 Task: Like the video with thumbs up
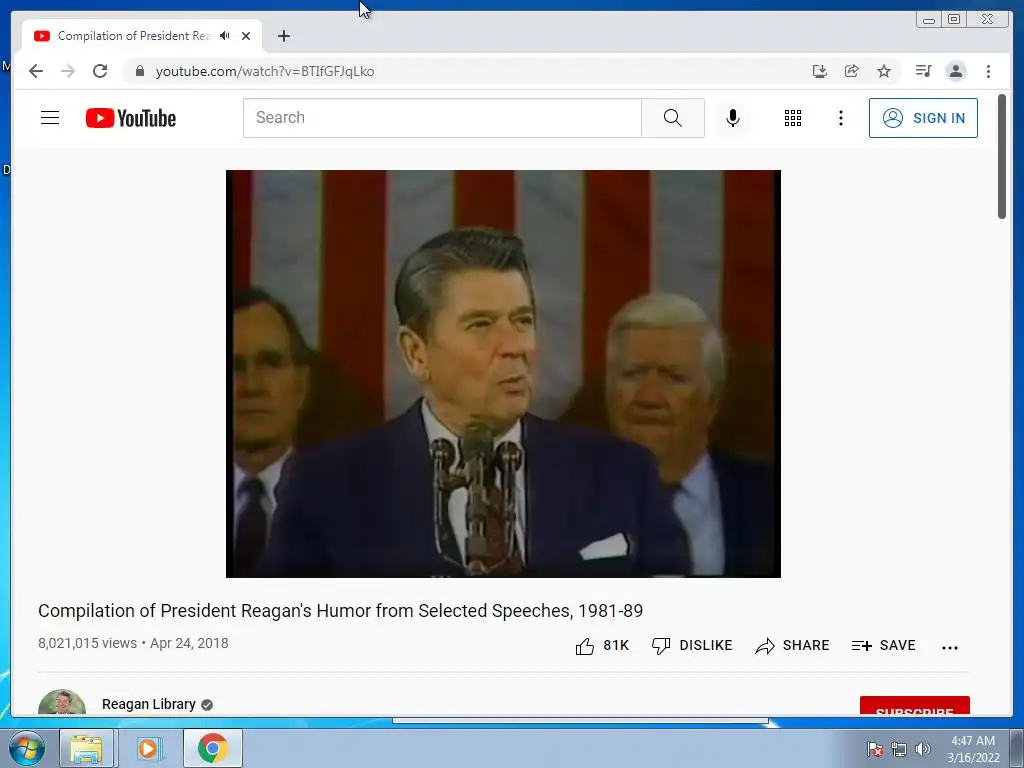601,646
